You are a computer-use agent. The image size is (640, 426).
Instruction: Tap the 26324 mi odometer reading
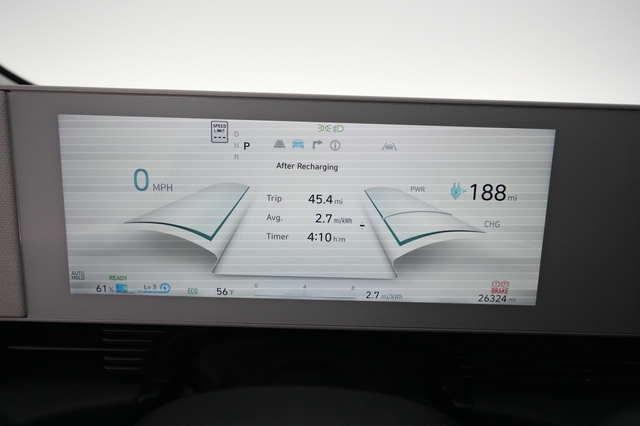(x=497, y=298)
